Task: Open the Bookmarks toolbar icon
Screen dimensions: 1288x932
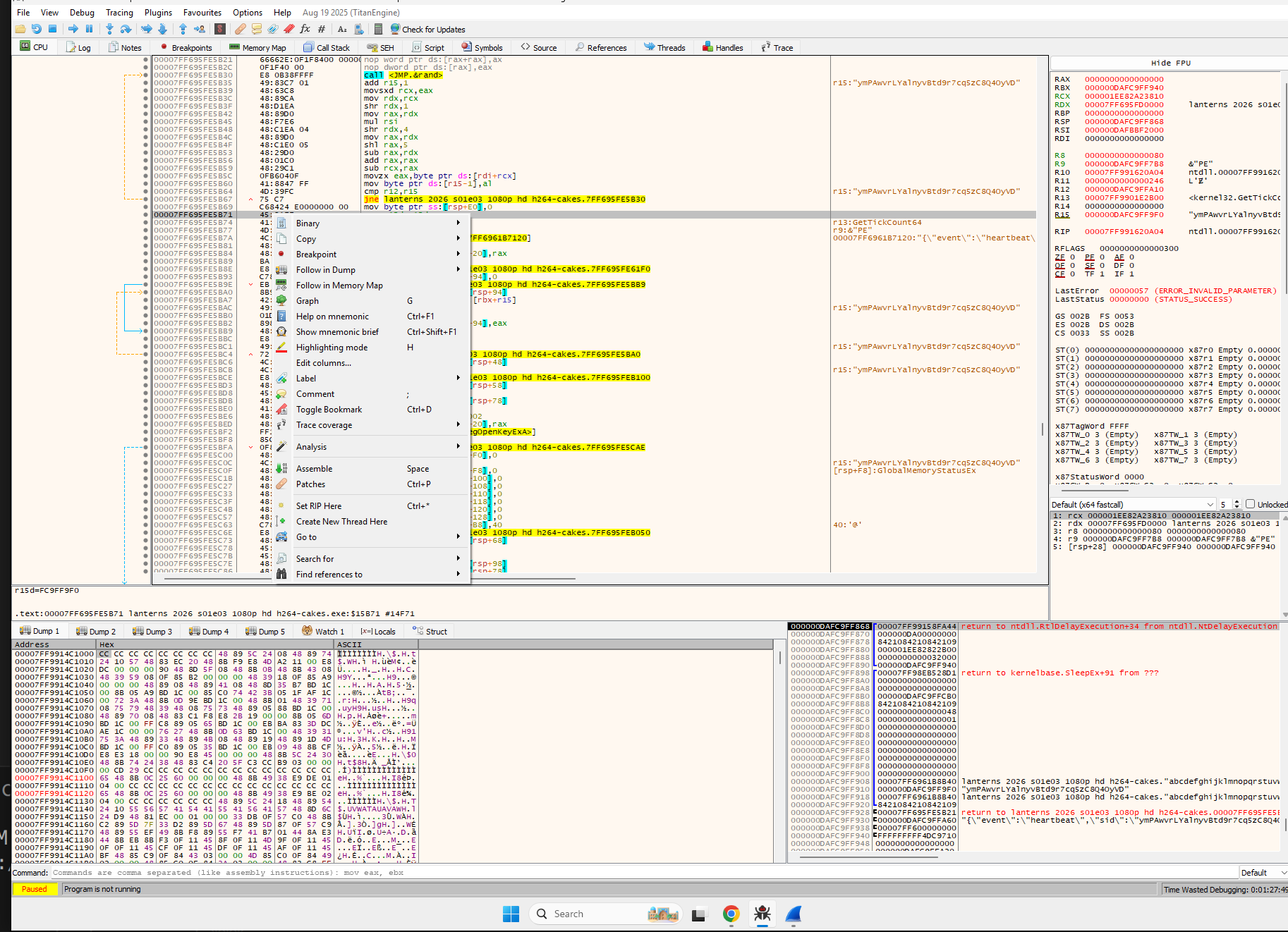Action: [289, 29]
